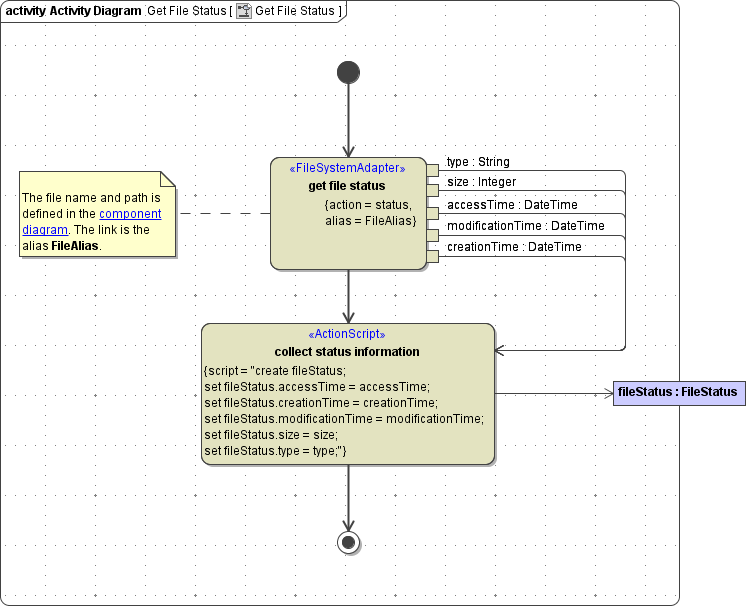Select the type : String output pin
Viewport: 746px width, 606px height.
tap(433, 170)
